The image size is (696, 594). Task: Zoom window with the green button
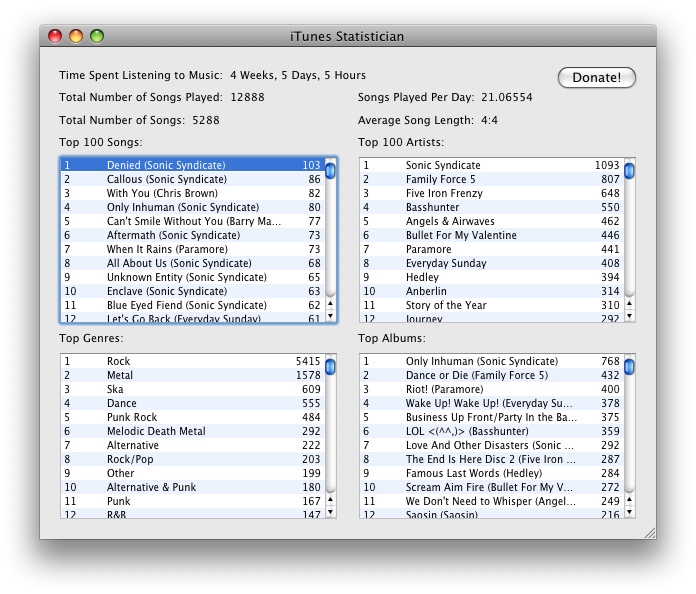click(97, 36)
